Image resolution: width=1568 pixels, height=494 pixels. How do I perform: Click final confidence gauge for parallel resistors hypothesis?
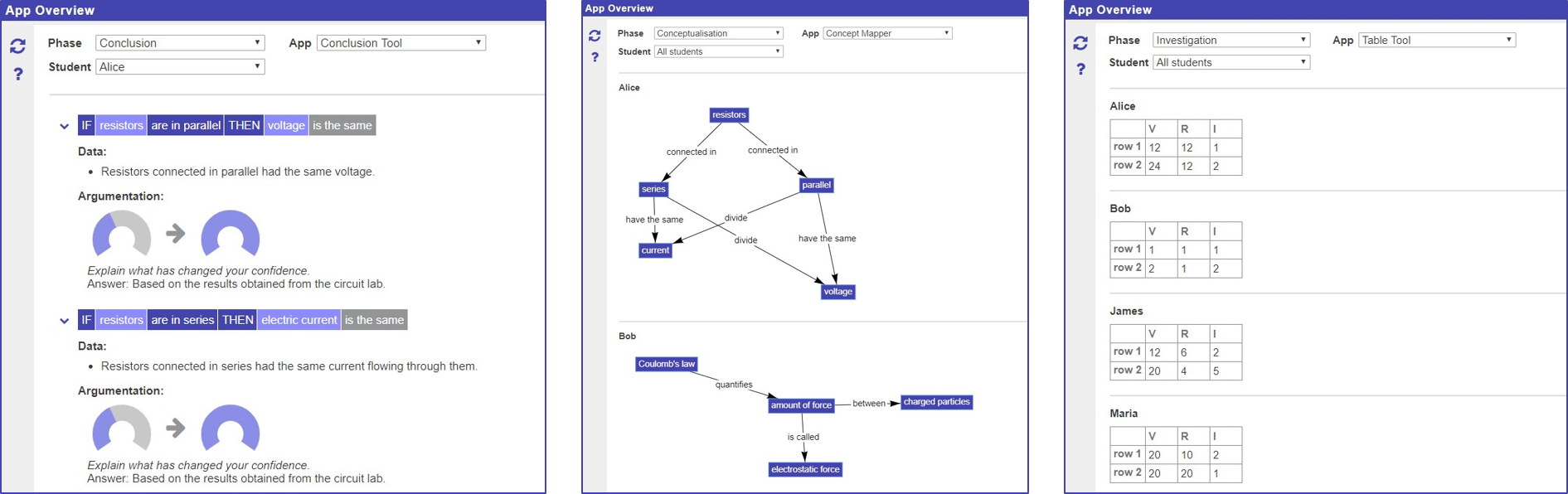(x=231, y=234)
